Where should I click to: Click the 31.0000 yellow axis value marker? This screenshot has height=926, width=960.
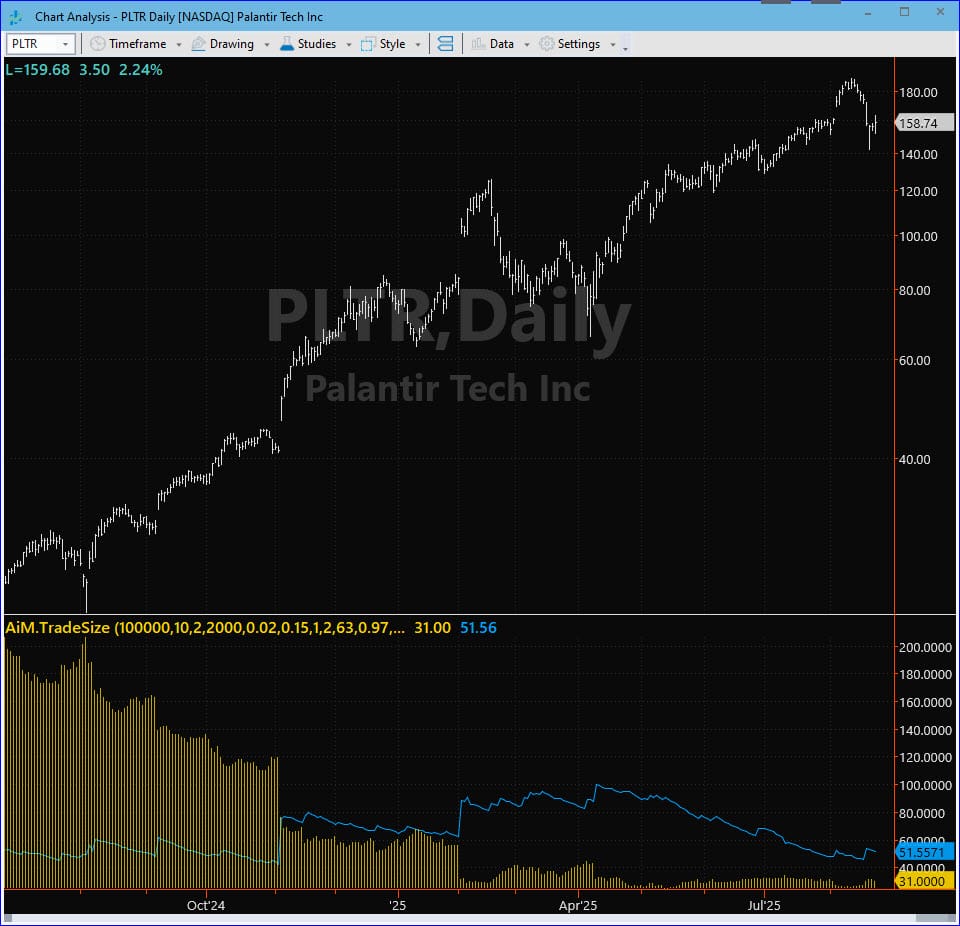click(924, 881)
